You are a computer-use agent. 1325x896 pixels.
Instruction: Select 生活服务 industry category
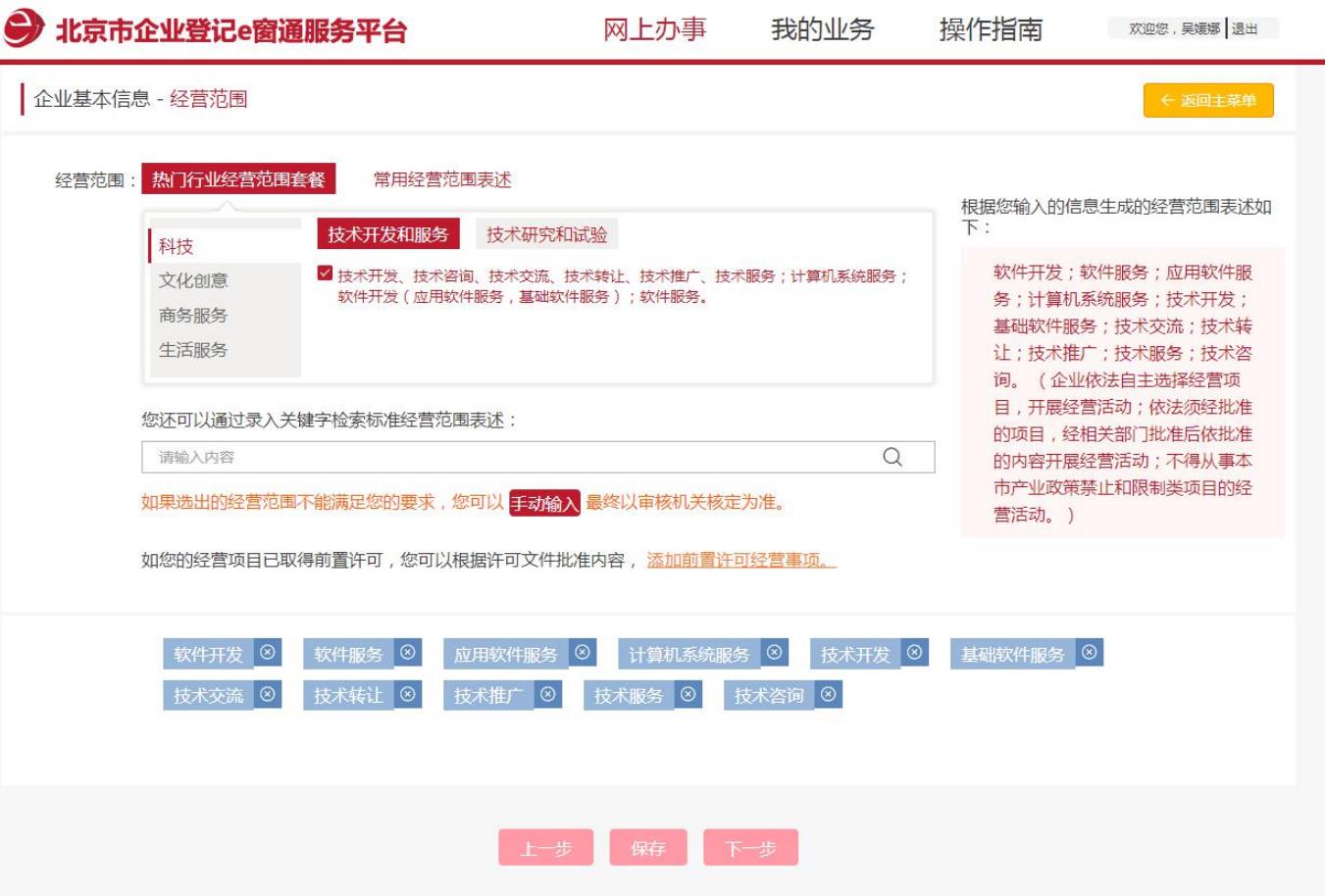pos(193,350)
